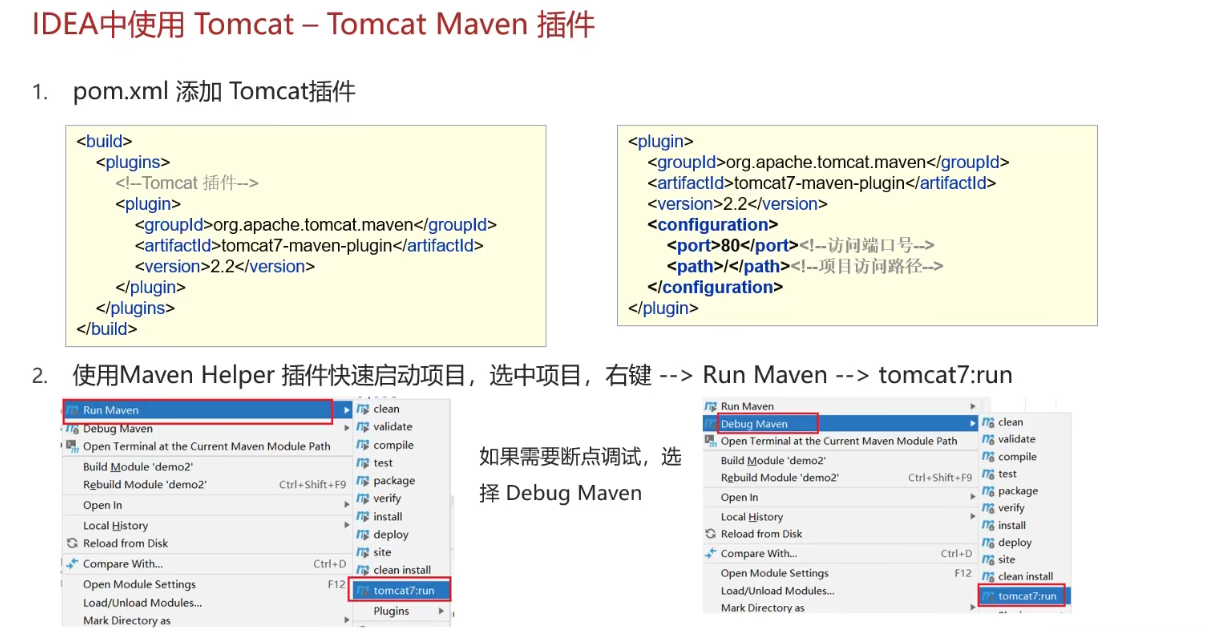This screenshot has width=1205, height=639.
Task: Click Run Maven icon in menu with Run Maven highlighted
Action: 73,410
